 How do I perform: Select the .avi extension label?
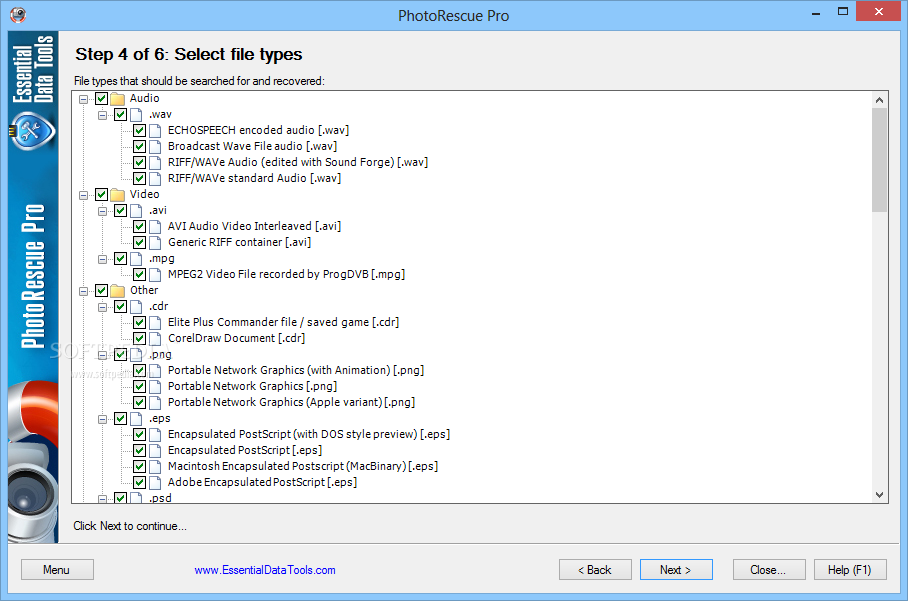tap(158, 210)
